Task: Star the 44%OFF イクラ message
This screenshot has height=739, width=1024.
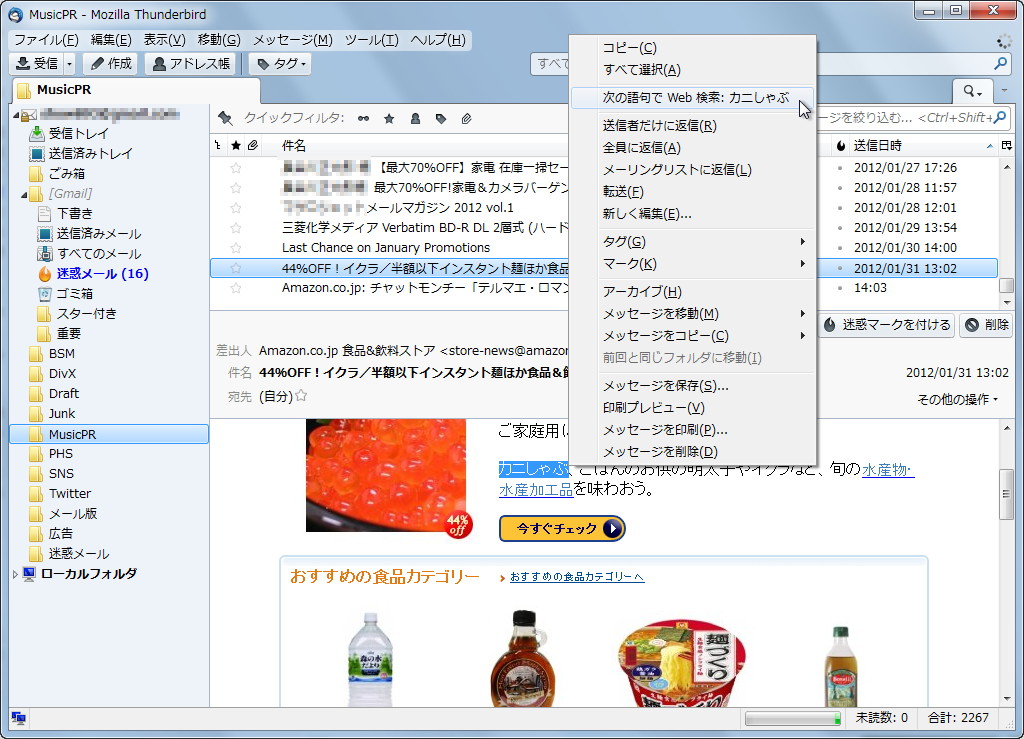Action: 236,268
